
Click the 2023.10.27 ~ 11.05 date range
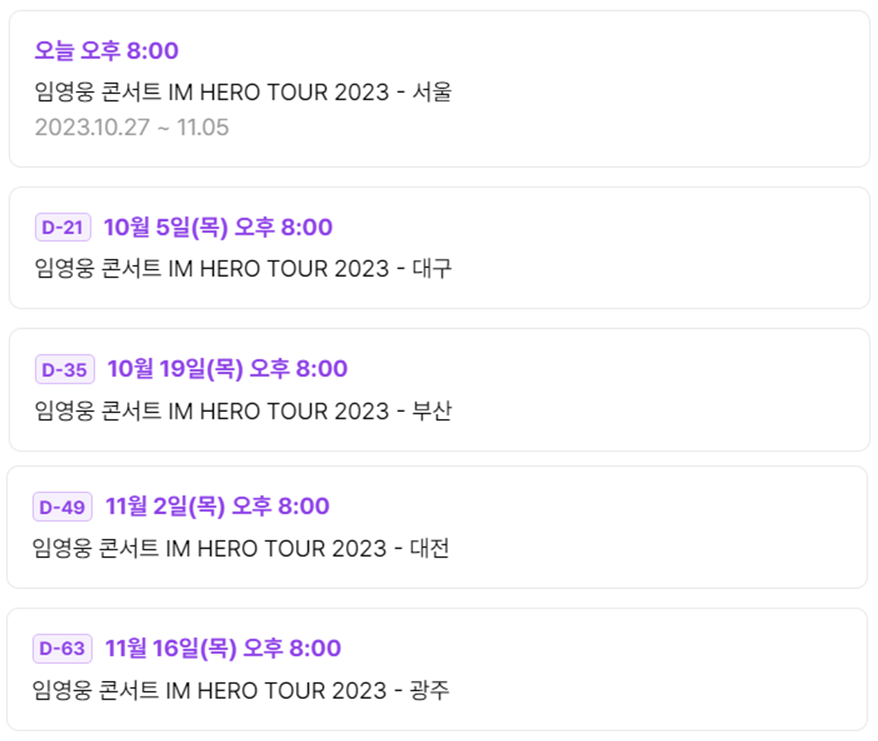(134, 128)
